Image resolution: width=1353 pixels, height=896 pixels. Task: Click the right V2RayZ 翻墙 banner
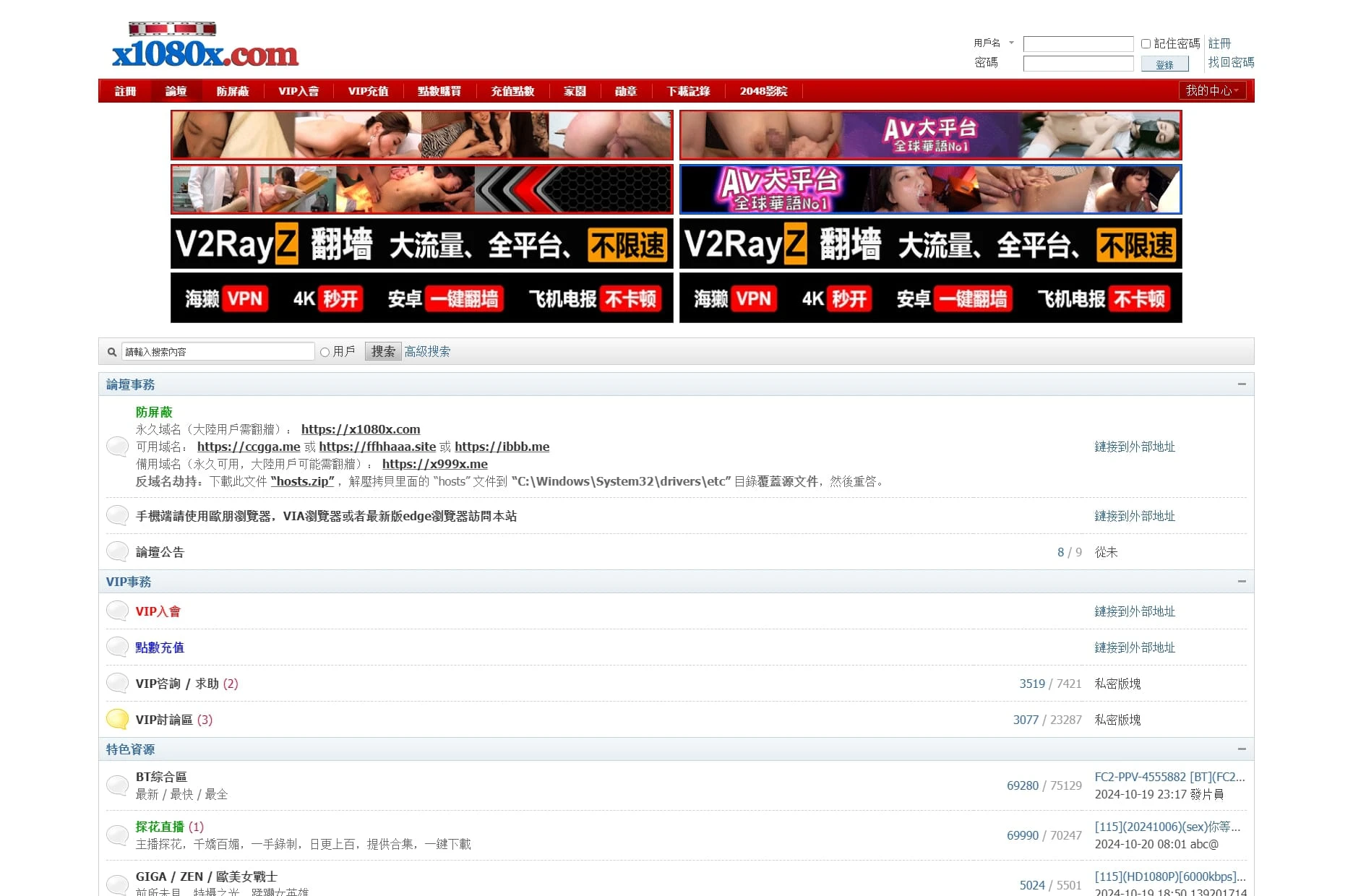click(931, 244)
